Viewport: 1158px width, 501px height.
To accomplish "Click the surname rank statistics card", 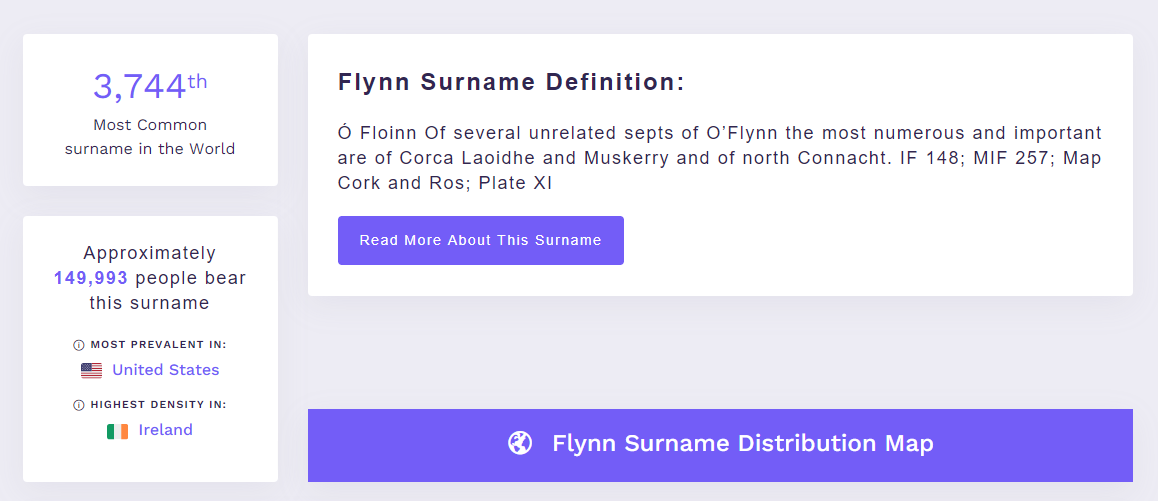I will point(151,110).
